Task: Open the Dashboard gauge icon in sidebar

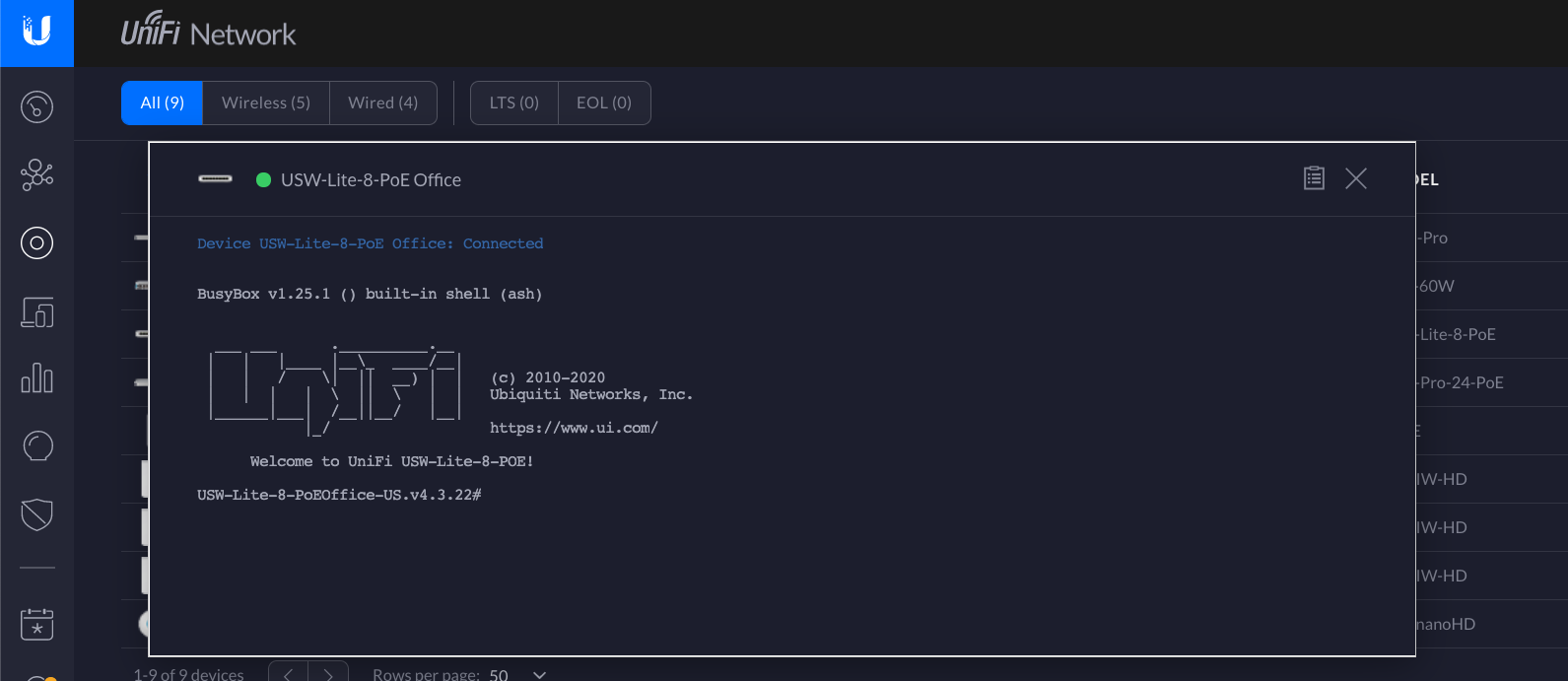Action: click(36, 106)
